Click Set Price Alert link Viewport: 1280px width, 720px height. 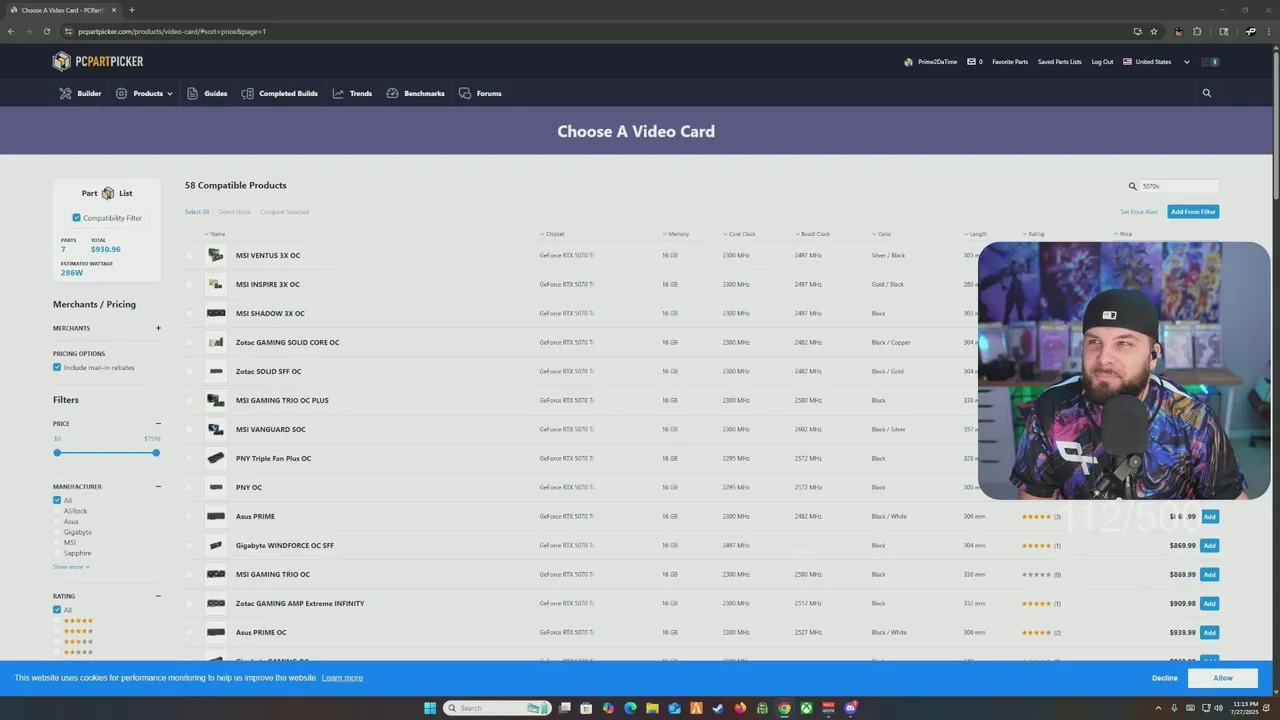pos(1139,212)
